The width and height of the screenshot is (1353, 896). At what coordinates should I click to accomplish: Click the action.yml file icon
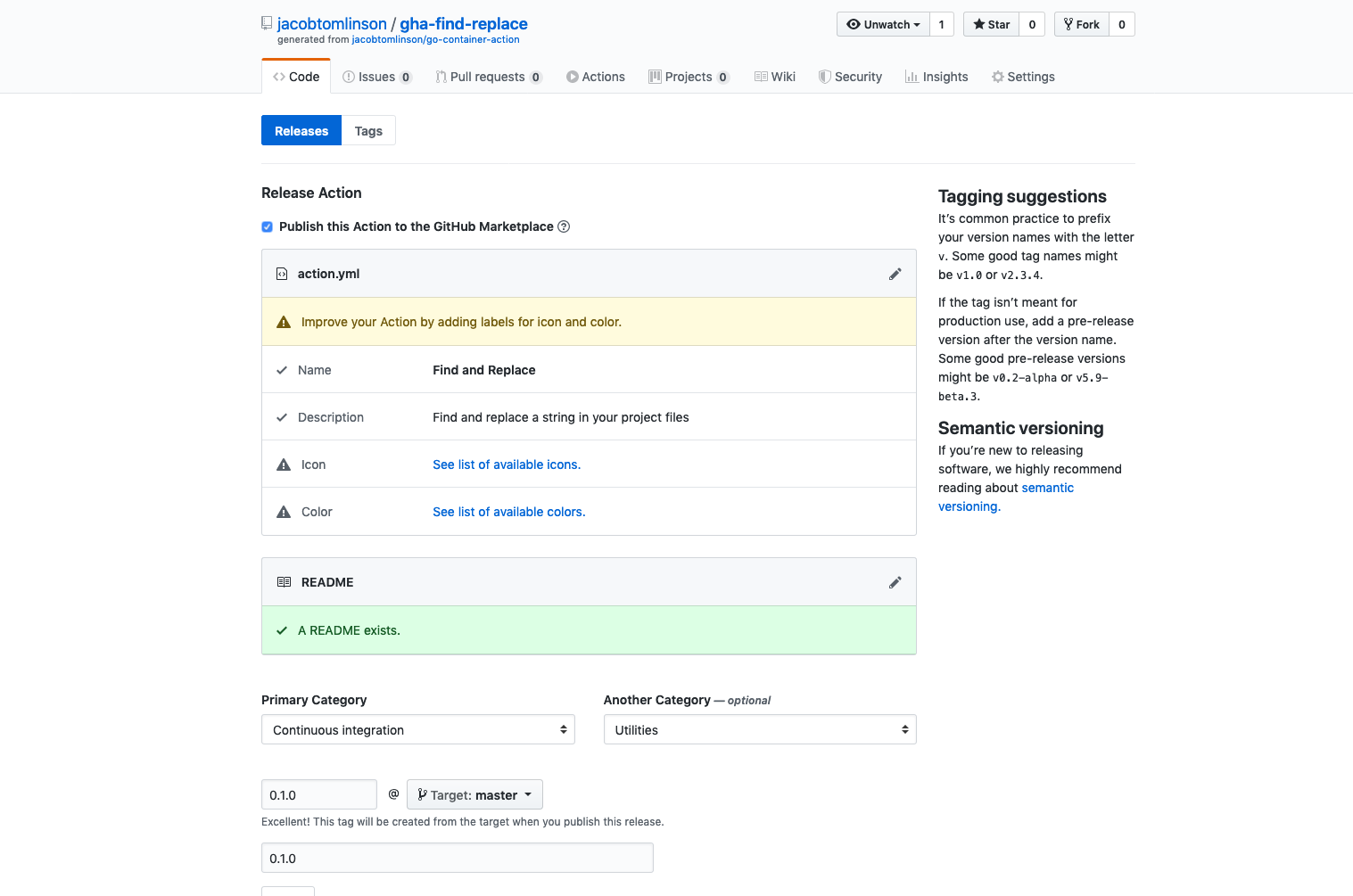coord(282,274)
